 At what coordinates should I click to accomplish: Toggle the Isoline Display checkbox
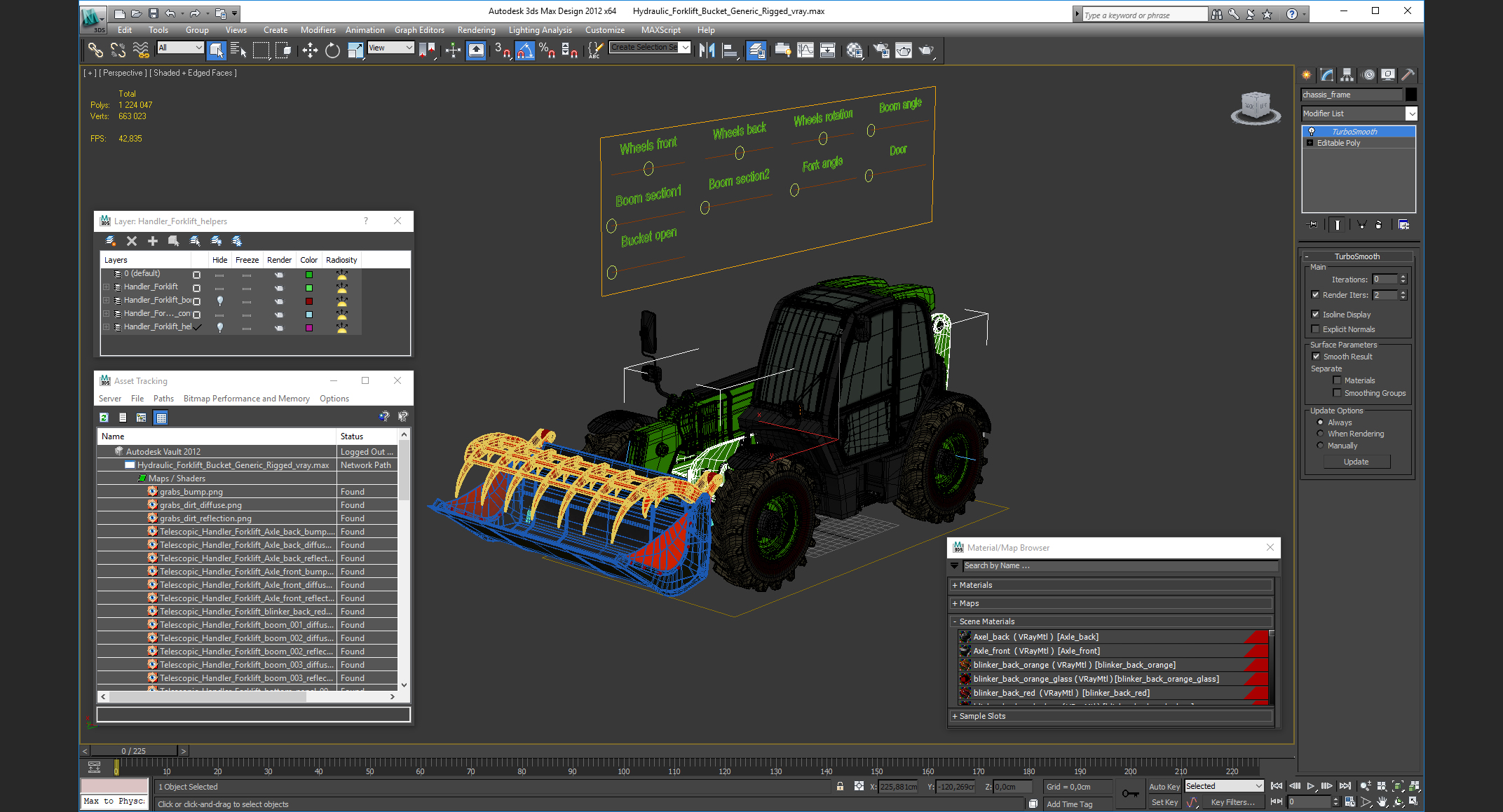tap(1316, 315)
